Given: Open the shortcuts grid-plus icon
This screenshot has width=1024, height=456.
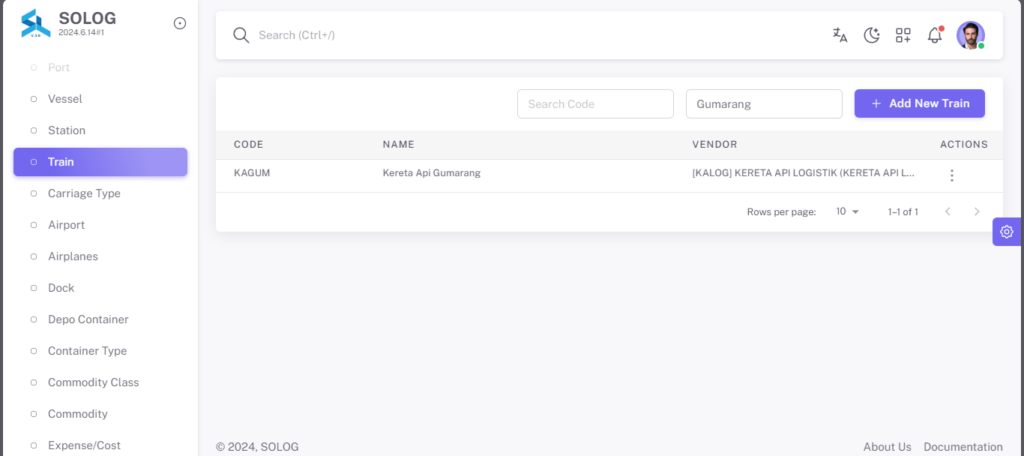Looking at the screenshot, I should click(x=903, y=35).
